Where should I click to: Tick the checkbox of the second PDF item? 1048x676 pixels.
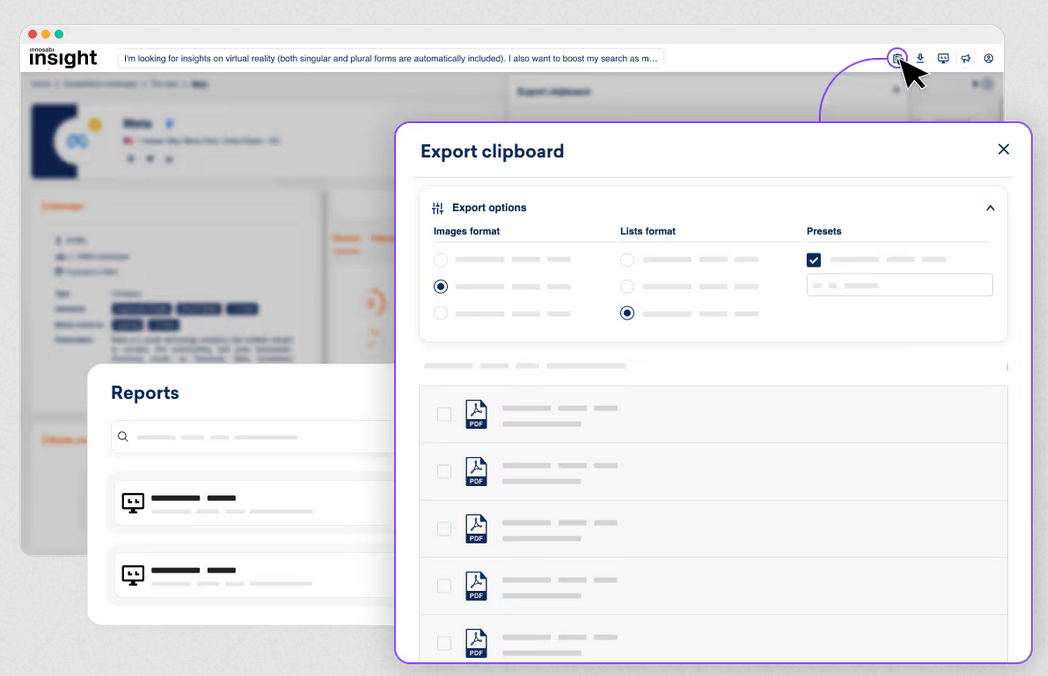(x=444, y=471)
